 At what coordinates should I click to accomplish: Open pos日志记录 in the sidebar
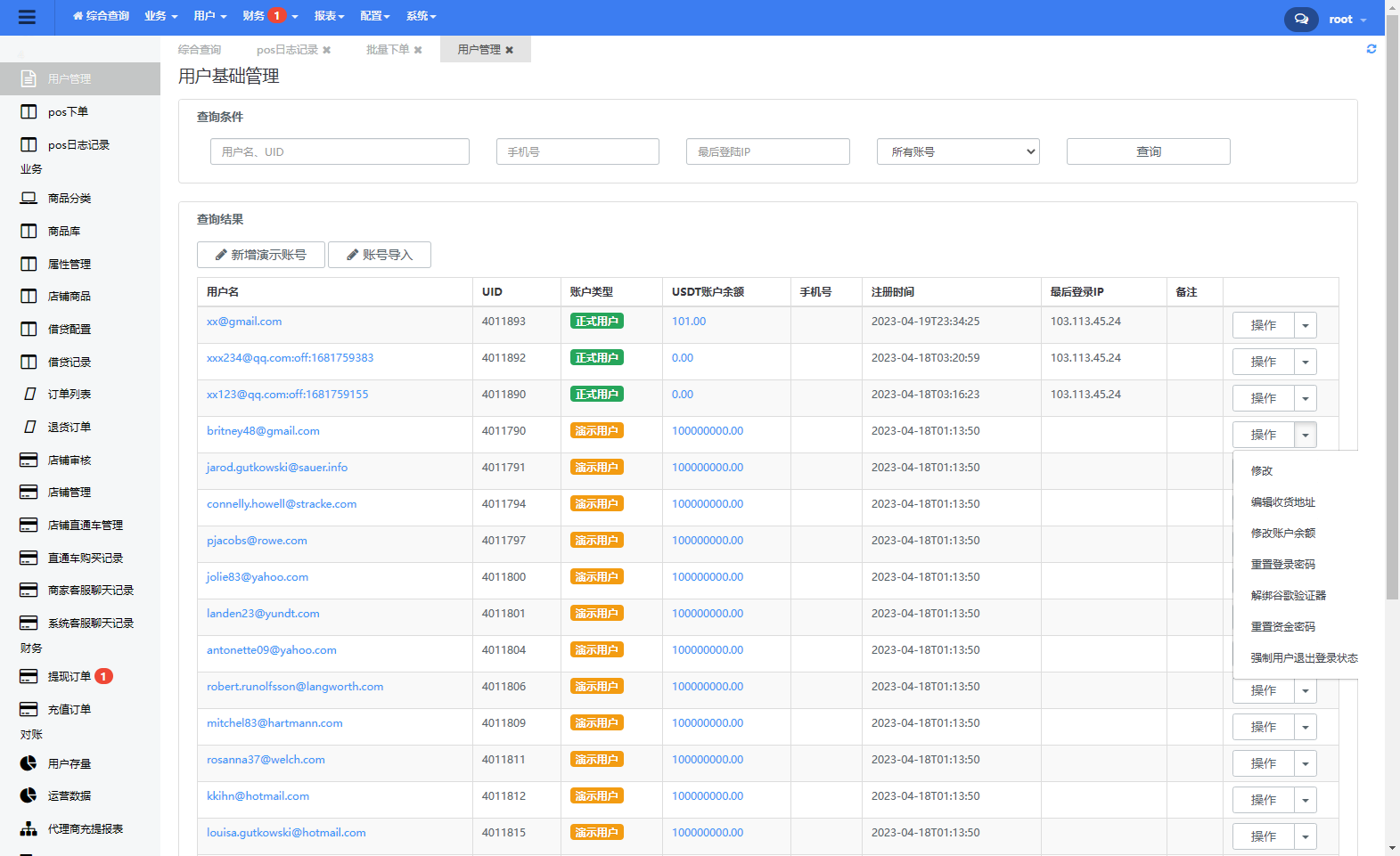[x=80, y=144]
